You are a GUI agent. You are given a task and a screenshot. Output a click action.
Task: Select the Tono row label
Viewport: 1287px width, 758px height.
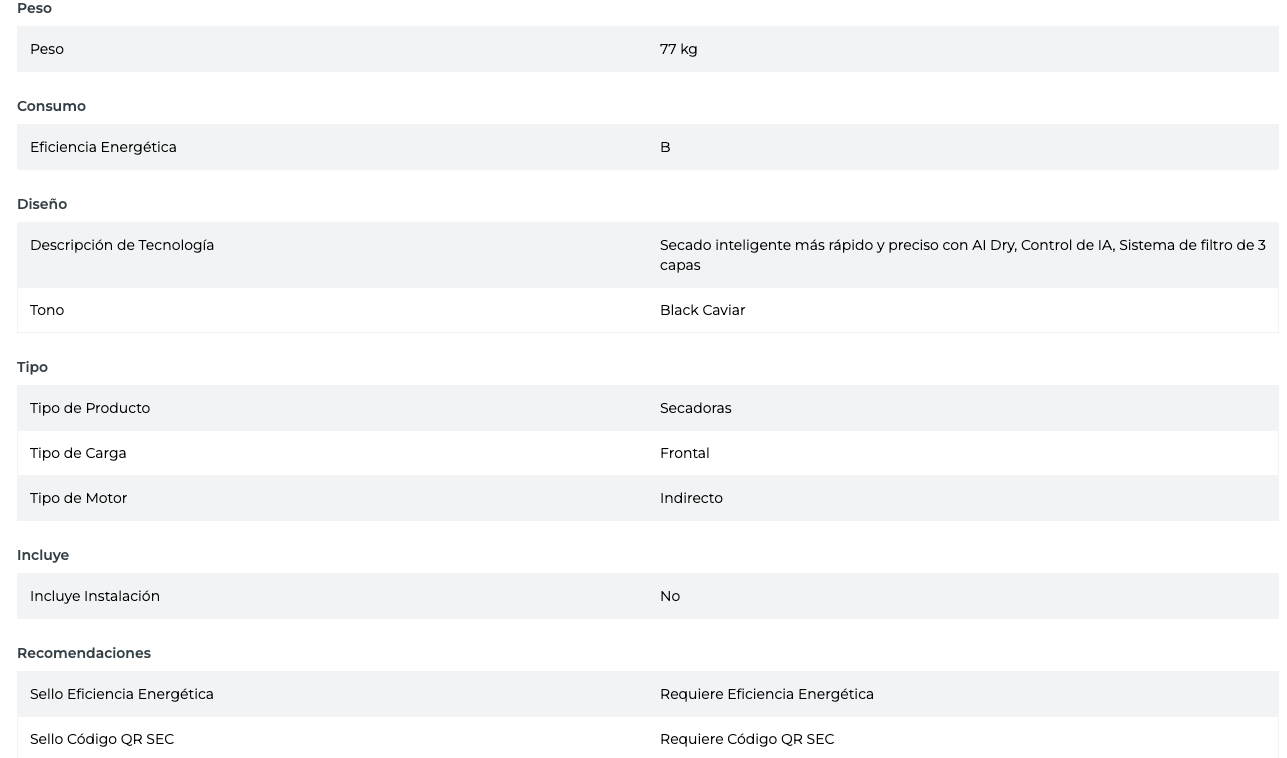coord(47,310)
